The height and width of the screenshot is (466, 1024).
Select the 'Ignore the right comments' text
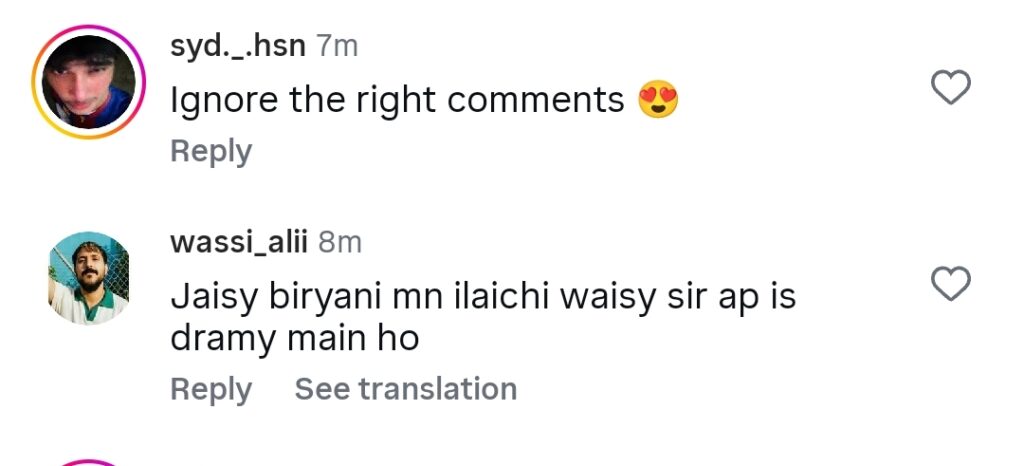(397, 101)
